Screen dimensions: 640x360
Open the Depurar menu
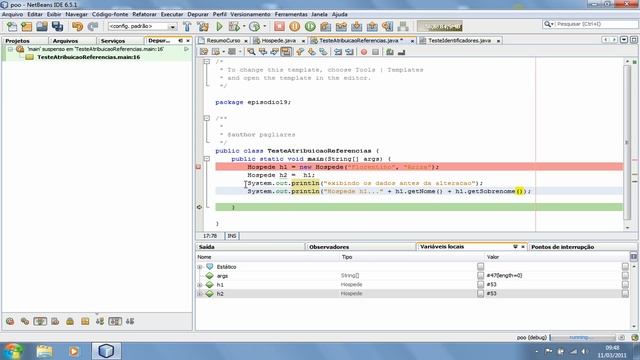[198, 14]
